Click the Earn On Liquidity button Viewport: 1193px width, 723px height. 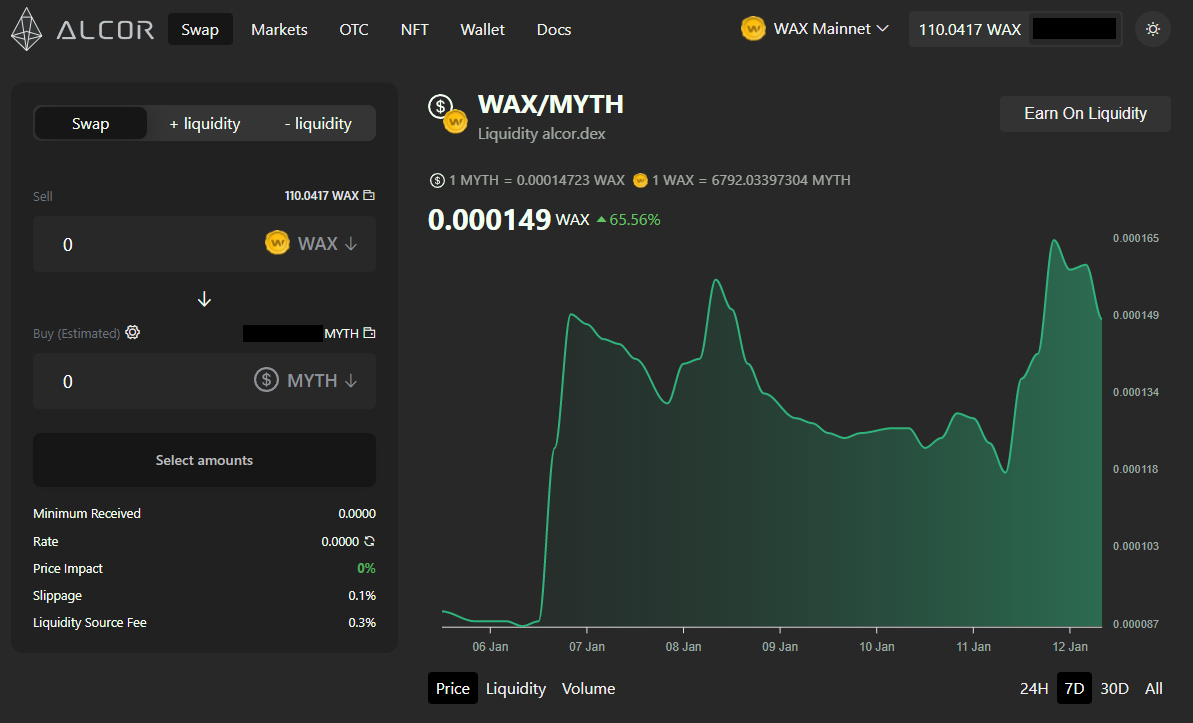coord(1085,113)
